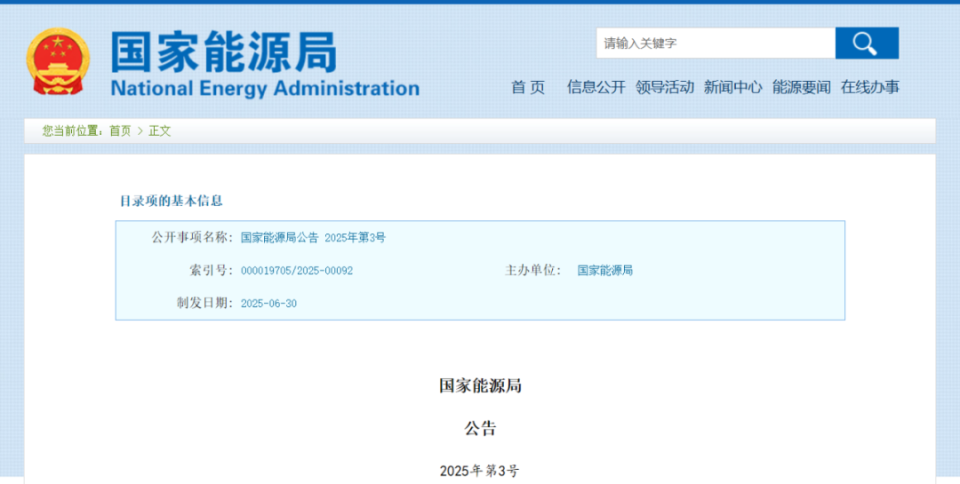The image size is (960, 484).
Task: Open the 新闻中心 navigation item
Action: pyautogui.click(x=733, y=87)
